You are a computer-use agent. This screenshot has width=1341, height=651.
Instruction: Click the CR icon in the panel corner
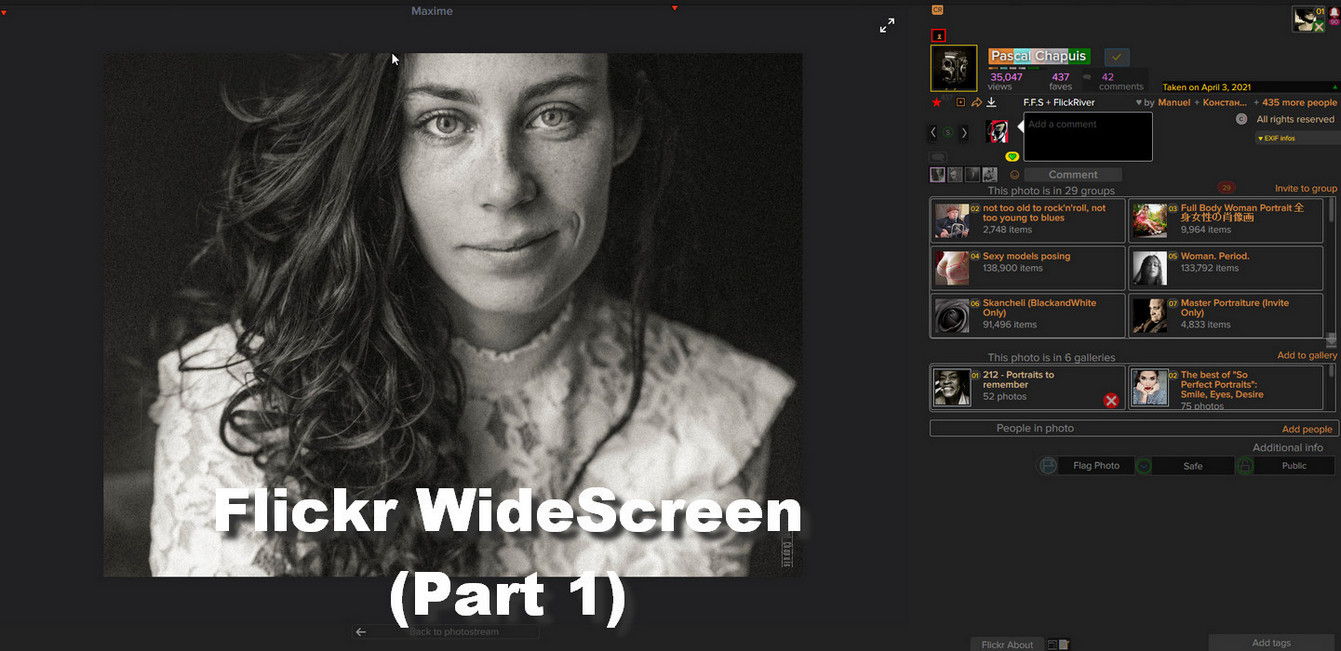(x=937, y=9)
